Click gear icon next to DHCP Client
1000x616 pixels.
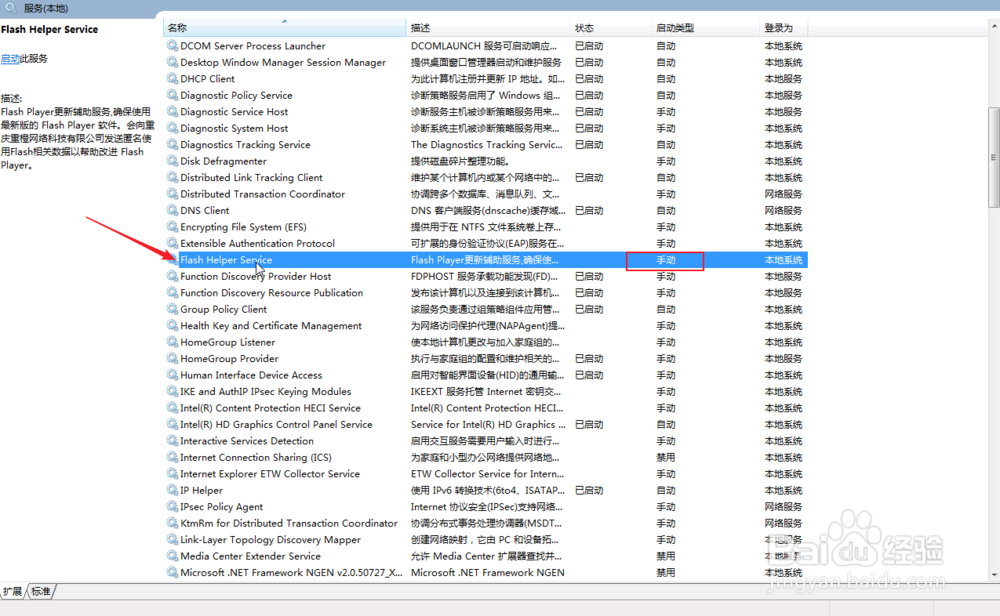point(172,78)
